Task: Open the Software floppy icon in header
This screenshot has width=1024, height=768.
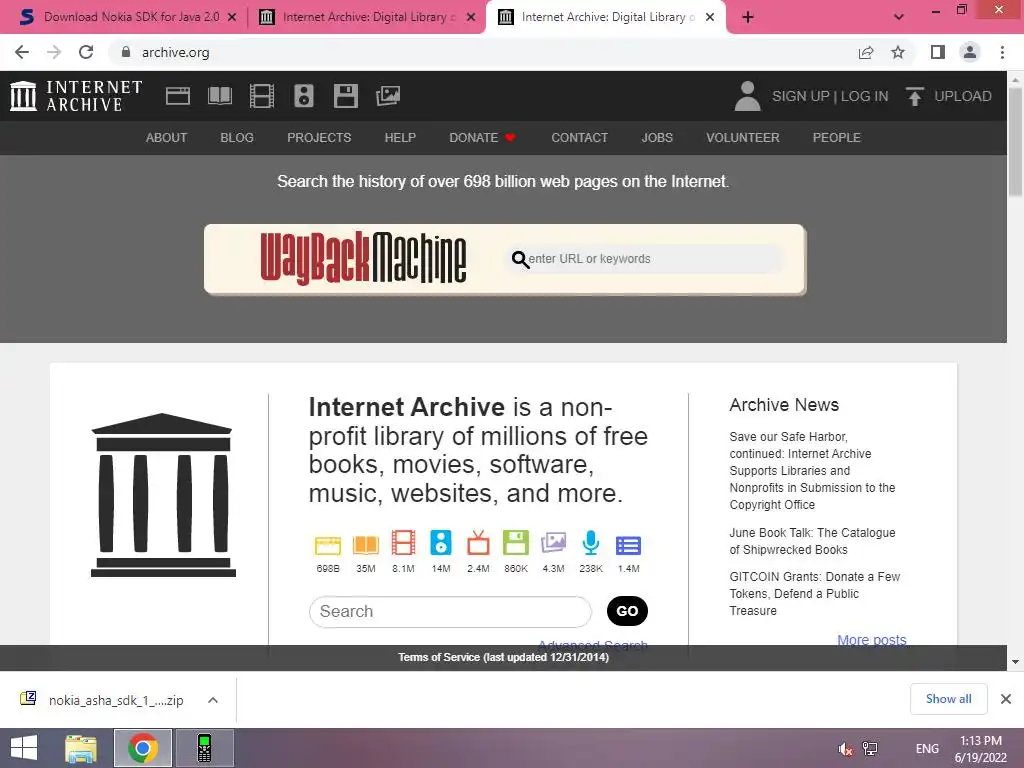Action: tap(345, 96)
